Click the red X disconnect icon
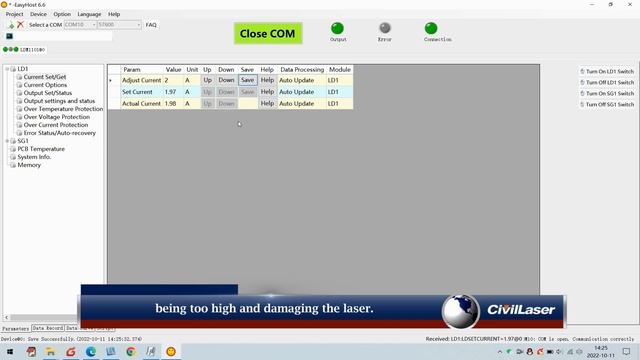640x360 pixels. point(20,24)
